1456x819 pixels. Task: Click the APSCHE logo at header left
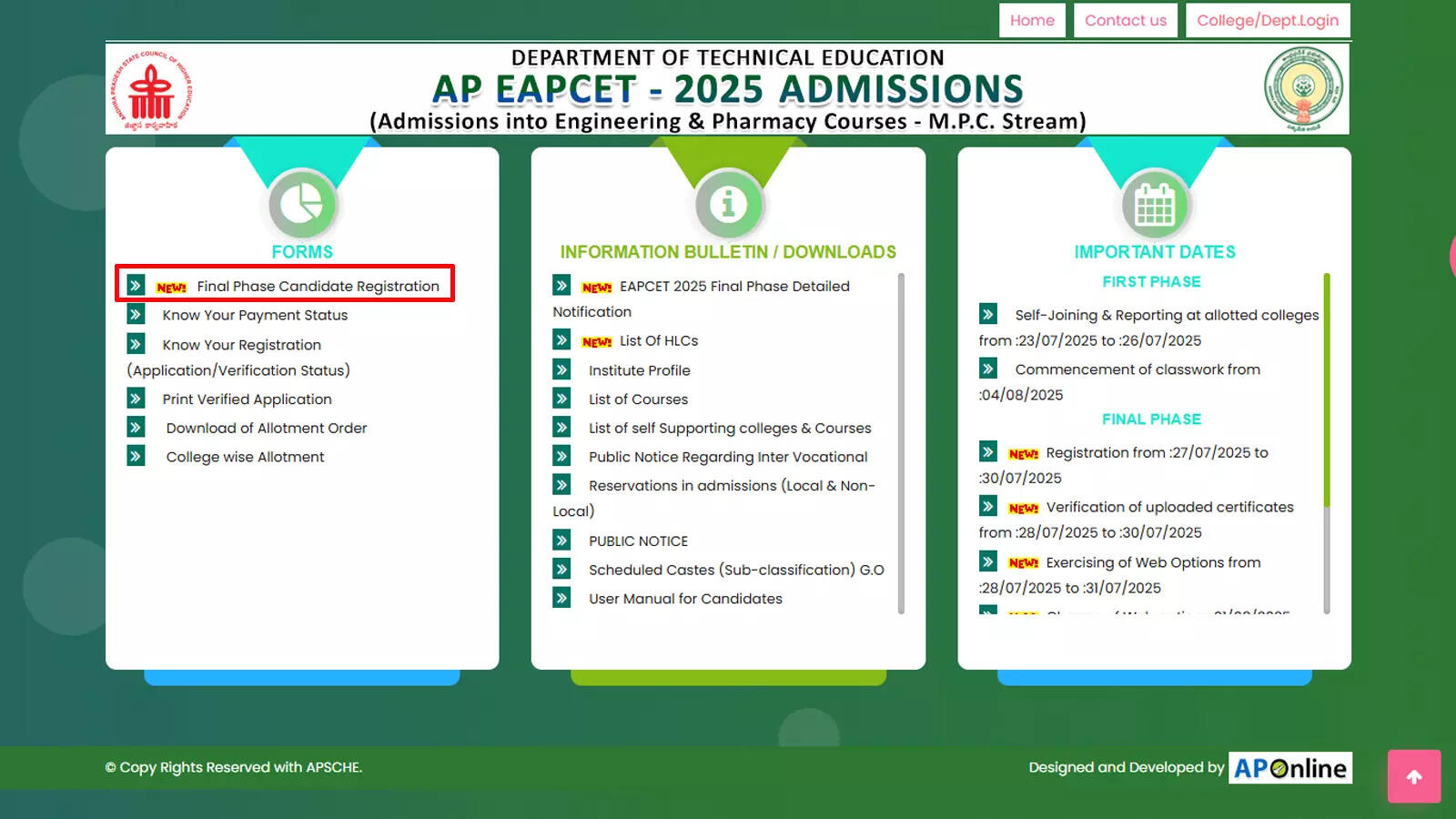pos(151,89)
